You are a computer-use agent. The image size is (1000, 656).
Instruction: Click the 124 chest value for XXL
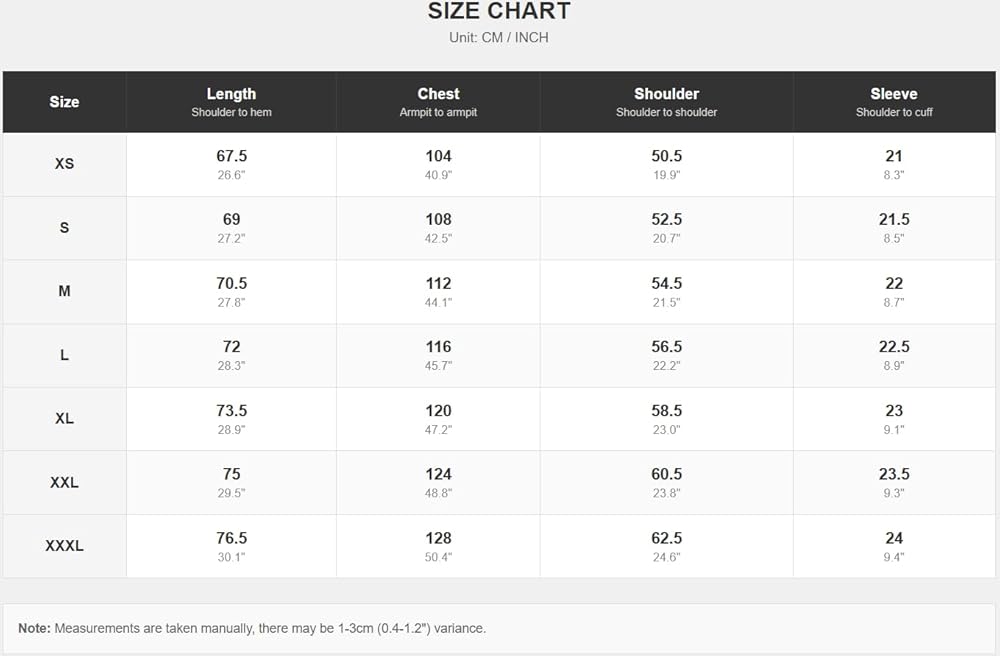(438, 475)
